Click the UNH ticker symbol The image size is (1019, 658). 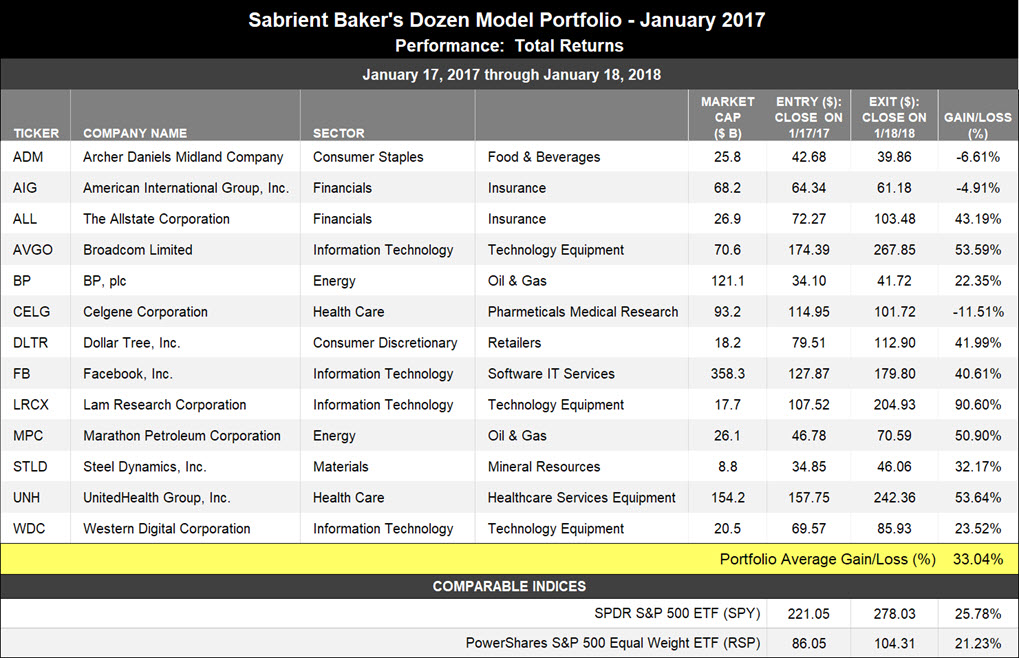26,498
